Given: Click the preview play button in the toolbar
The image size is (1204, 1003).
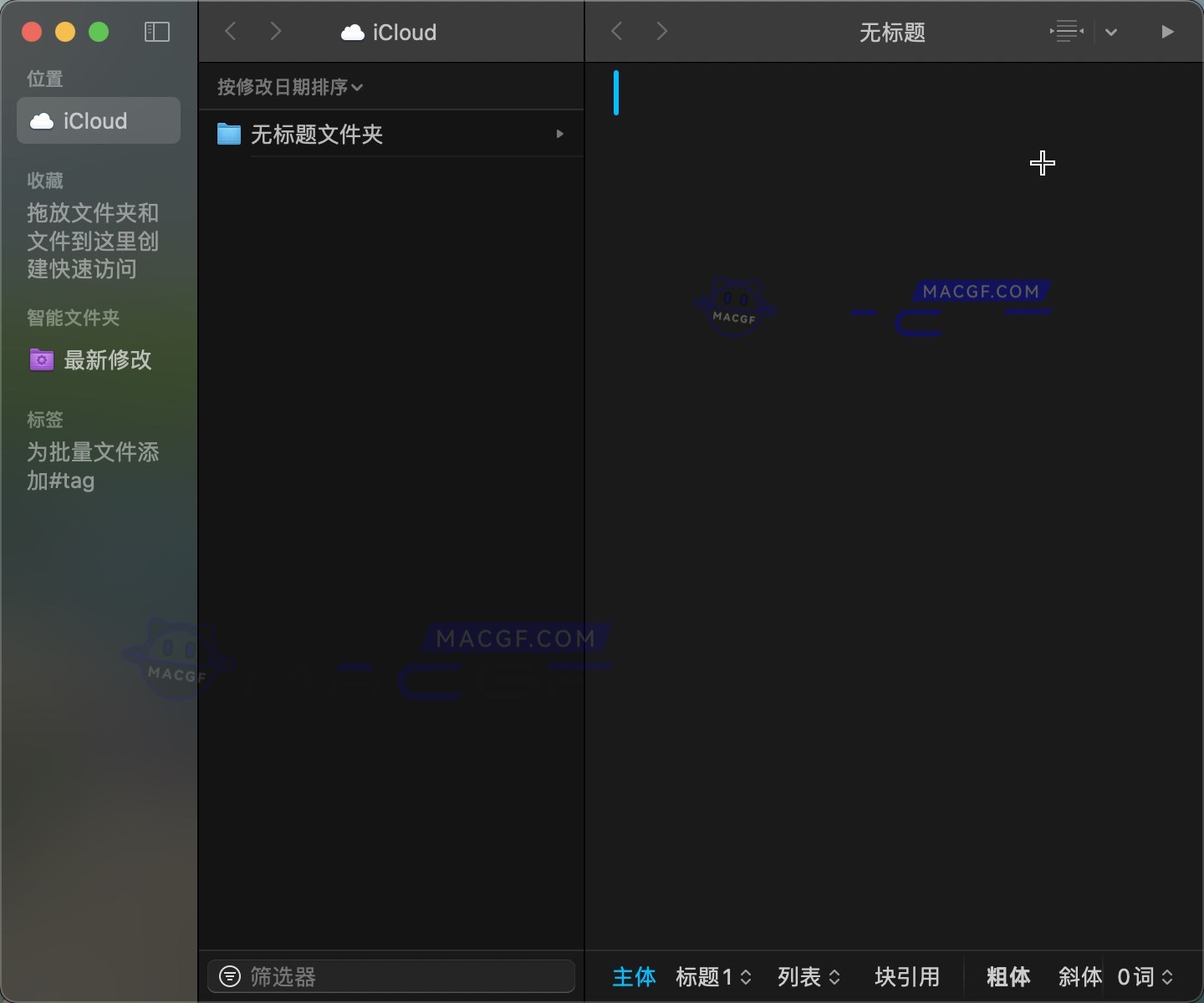Looking at the screenshot, I should click(1168, 32).
